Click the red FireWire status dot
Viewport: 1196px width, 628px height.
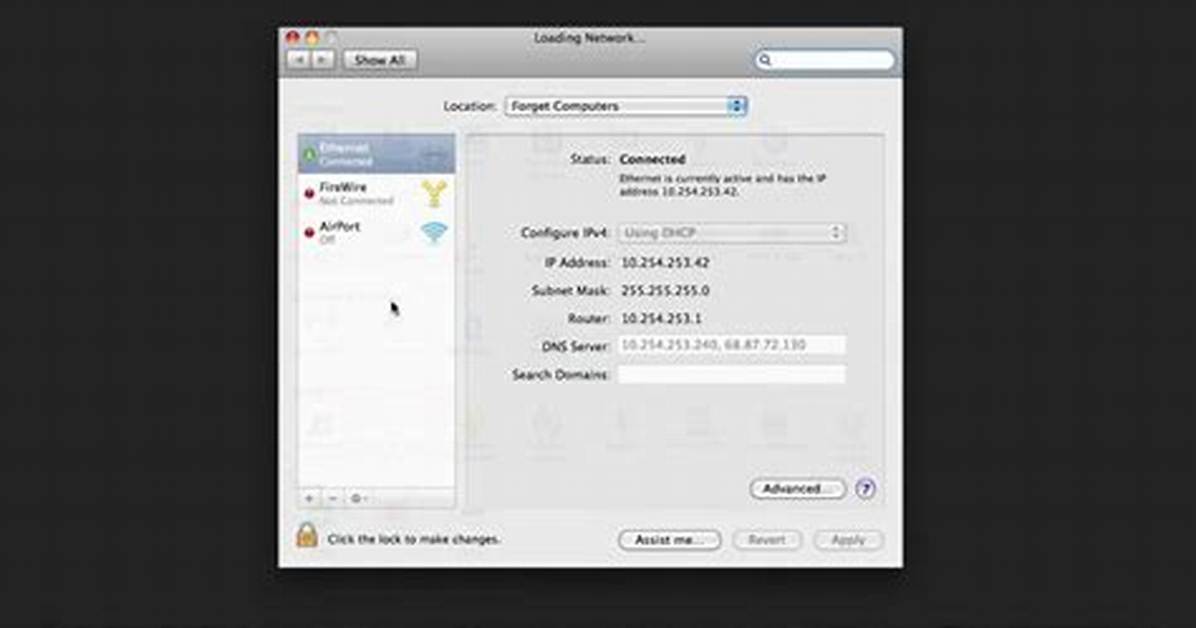click(x=310, y=194)
